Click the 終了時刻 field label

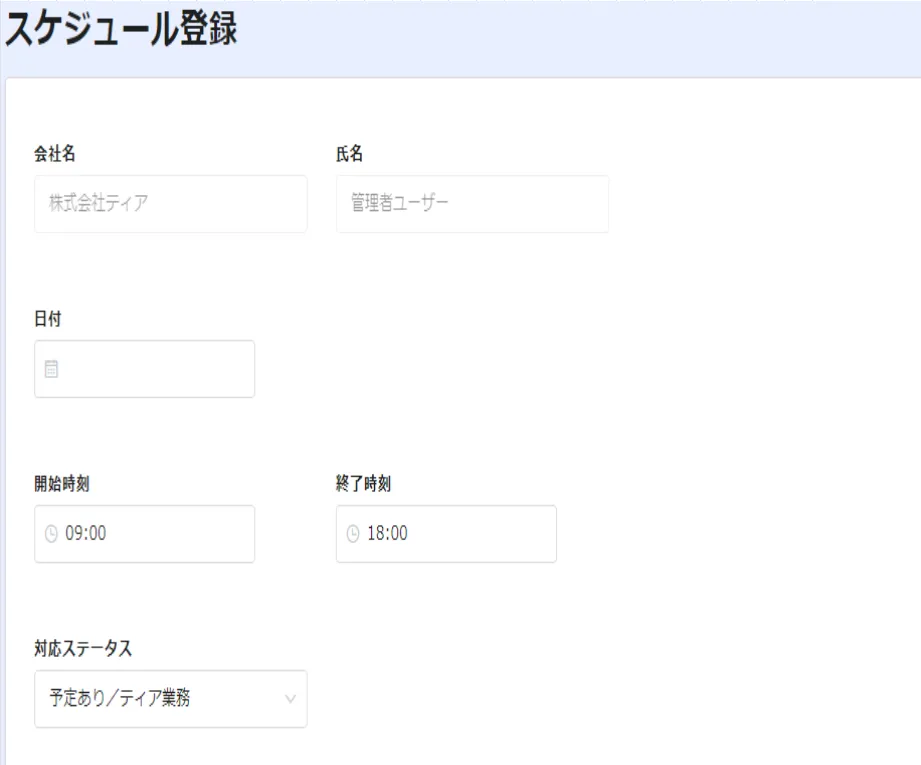[x=363, y=484]
